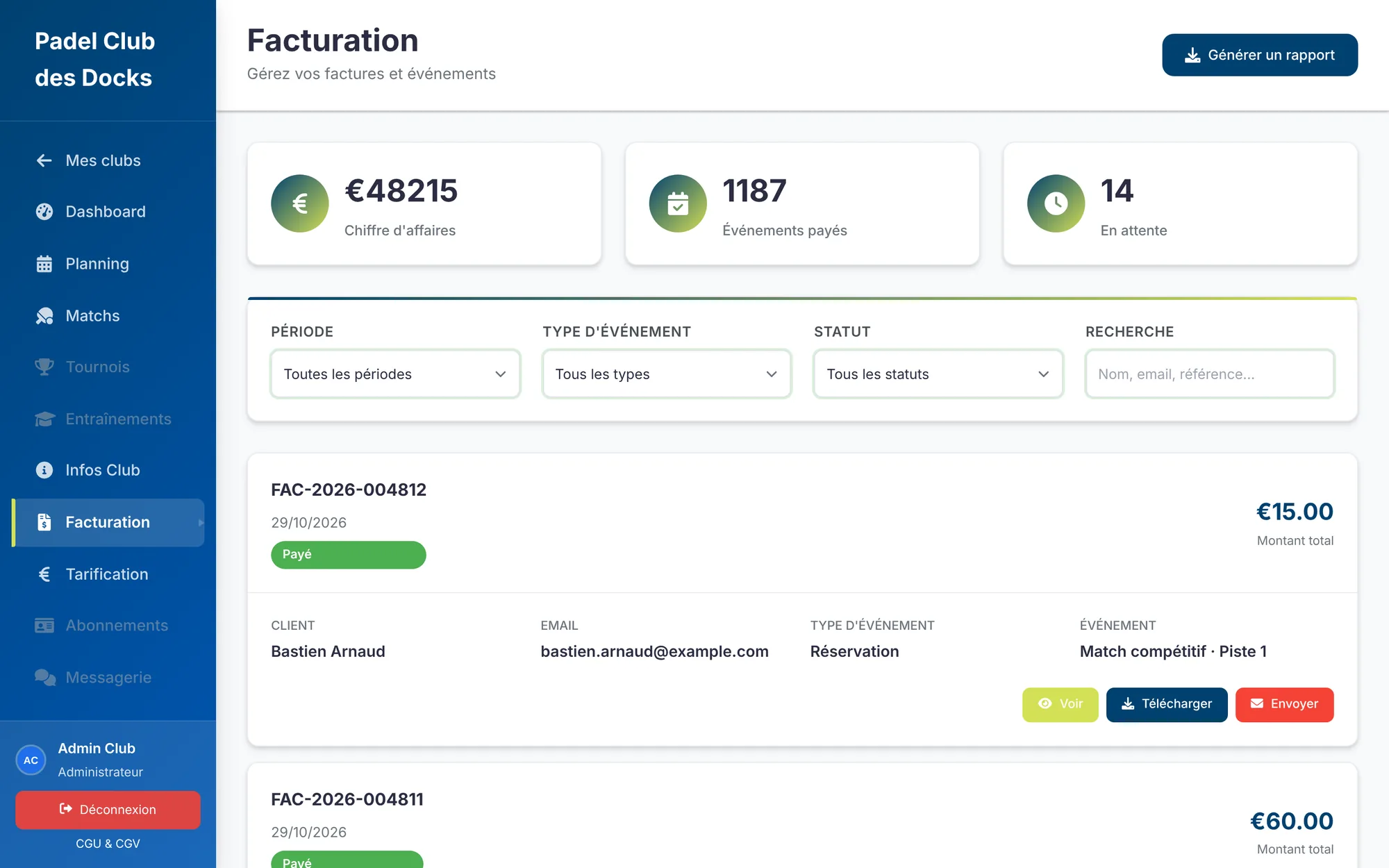Click the Recherche input field
This screenshot has width=1389, height=868.
[x=1210, y=374]
